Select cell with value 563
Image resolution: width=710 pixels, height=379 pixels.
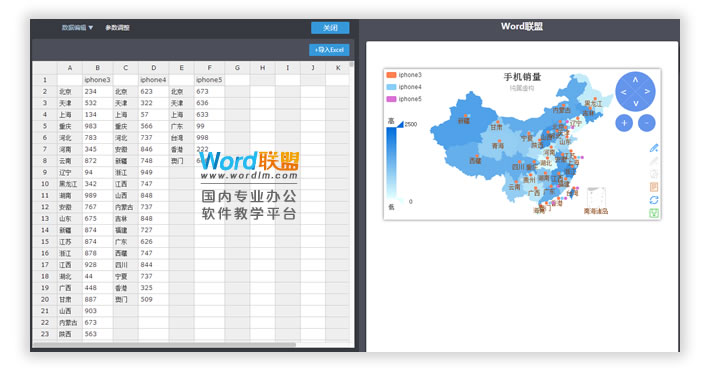(x=97, y=334)
